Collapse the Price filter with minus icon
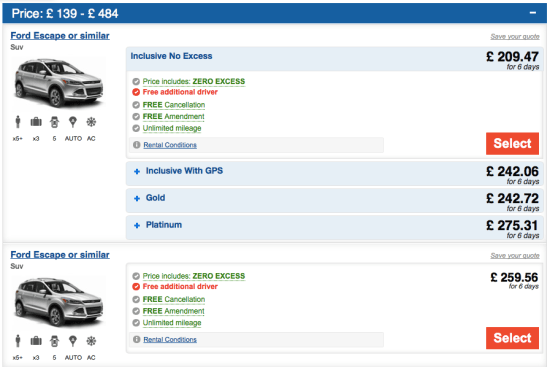Screen dimensions: 550x367 click(532, 13)
